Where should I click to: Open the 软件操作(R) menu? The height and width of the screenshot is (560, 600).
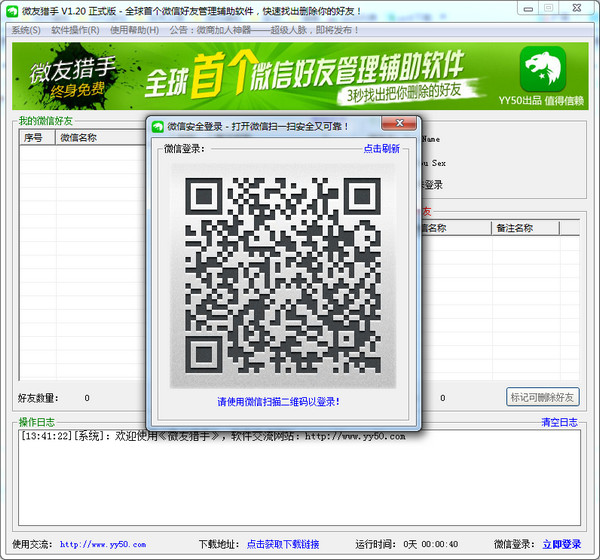[75, 30]
